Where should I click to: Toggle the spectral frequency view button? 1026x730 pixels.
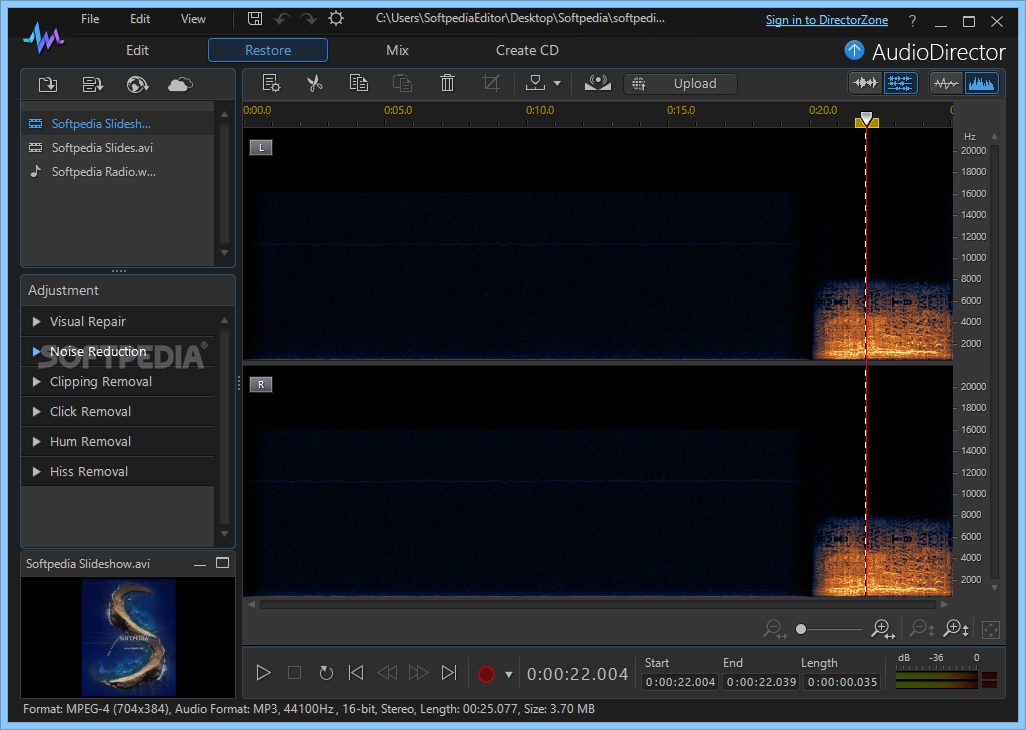pyautogui.click(x=981, y=83)
